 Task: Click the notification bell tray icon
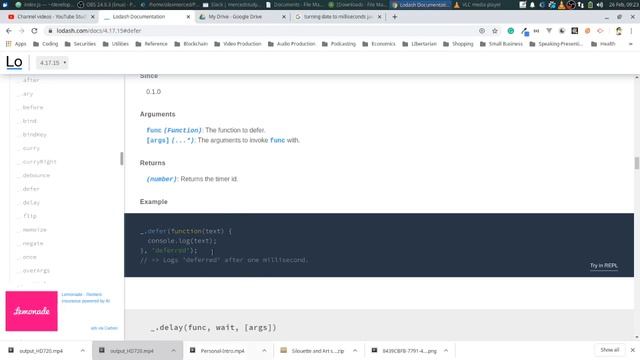tap(532, 5)
